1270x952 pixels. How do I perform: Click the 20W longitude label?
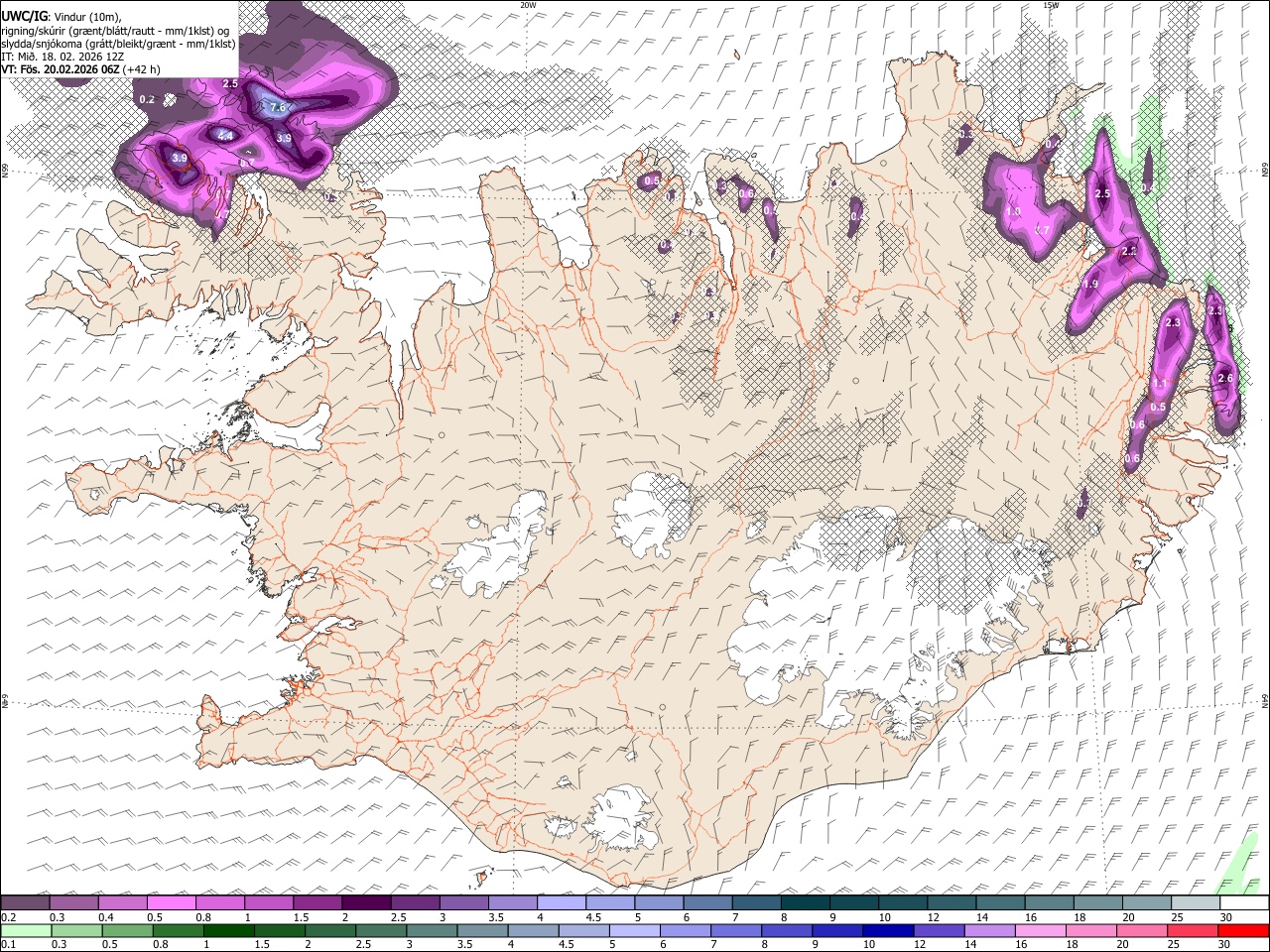(x=528, y=5)
